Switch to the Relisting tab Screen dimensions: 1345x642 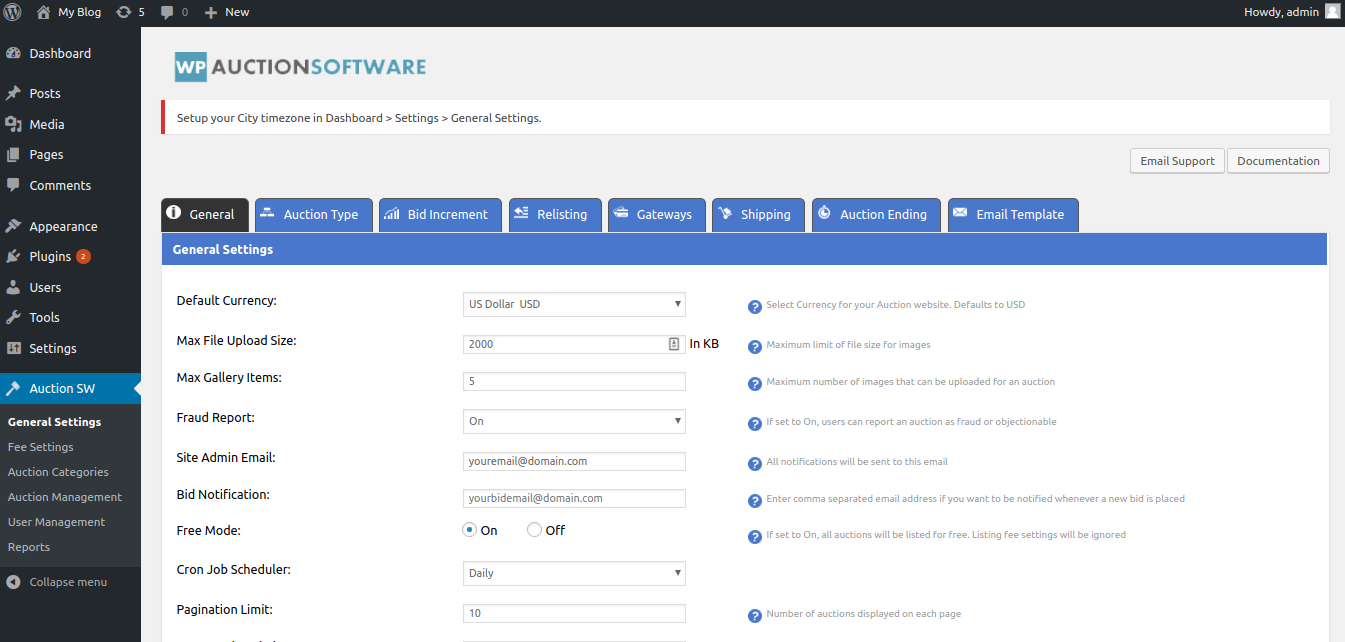click(555, 214)
